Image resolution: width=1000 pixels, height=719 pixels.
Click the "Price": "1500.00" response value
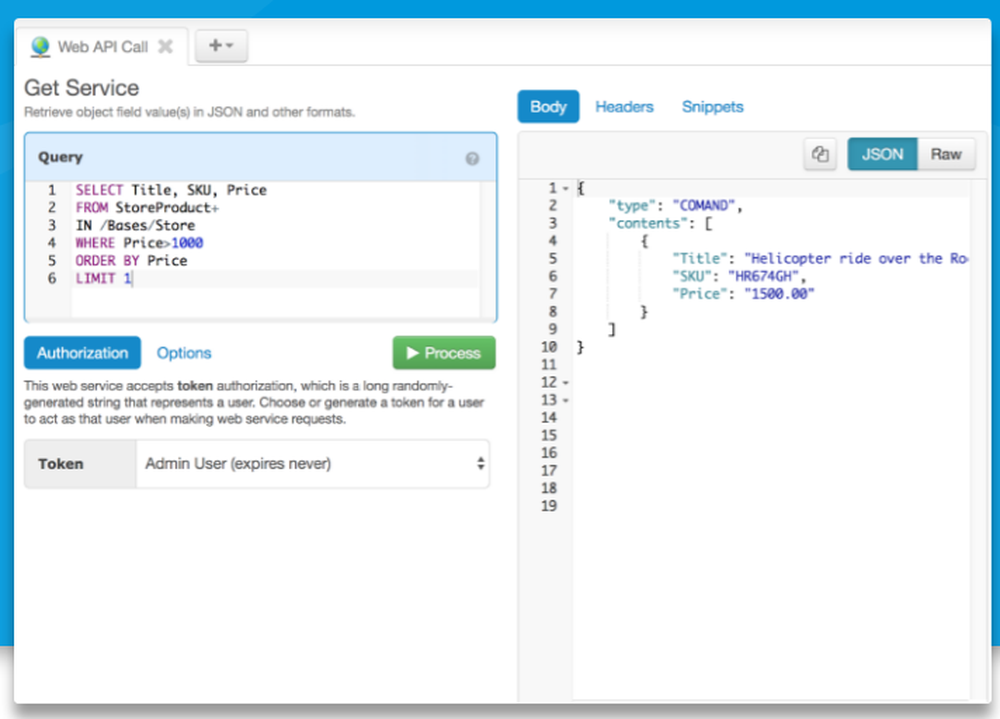[x=779, y=294]
